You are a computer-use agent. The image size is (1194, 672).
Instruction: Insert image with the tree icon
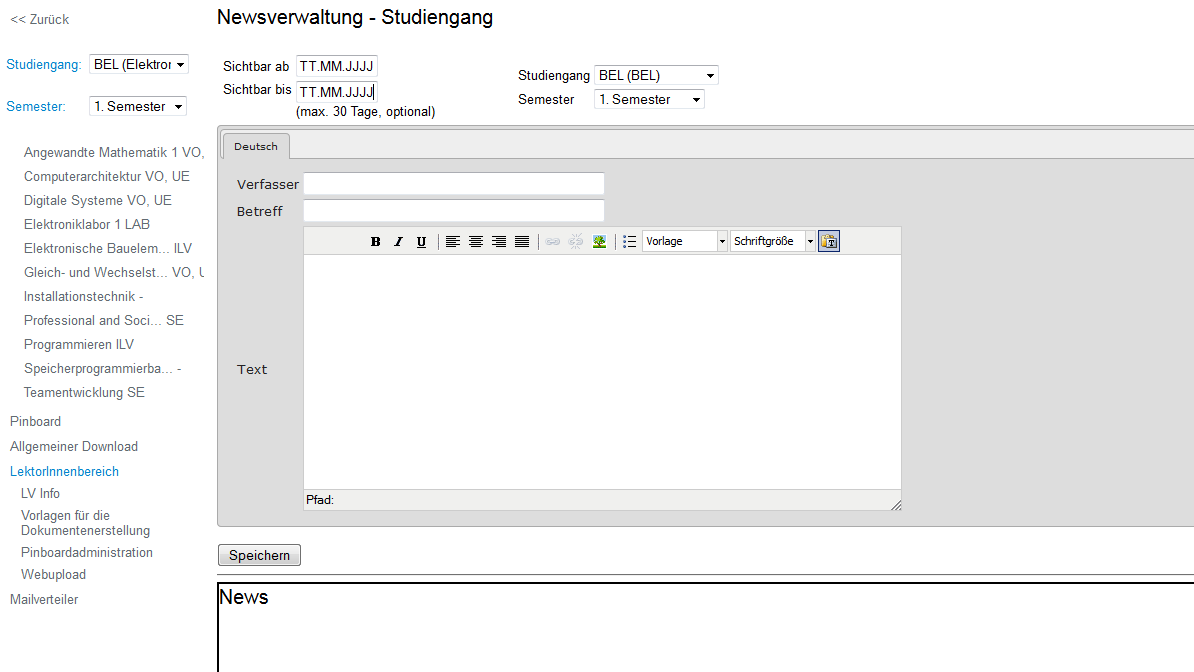[599, 242]
